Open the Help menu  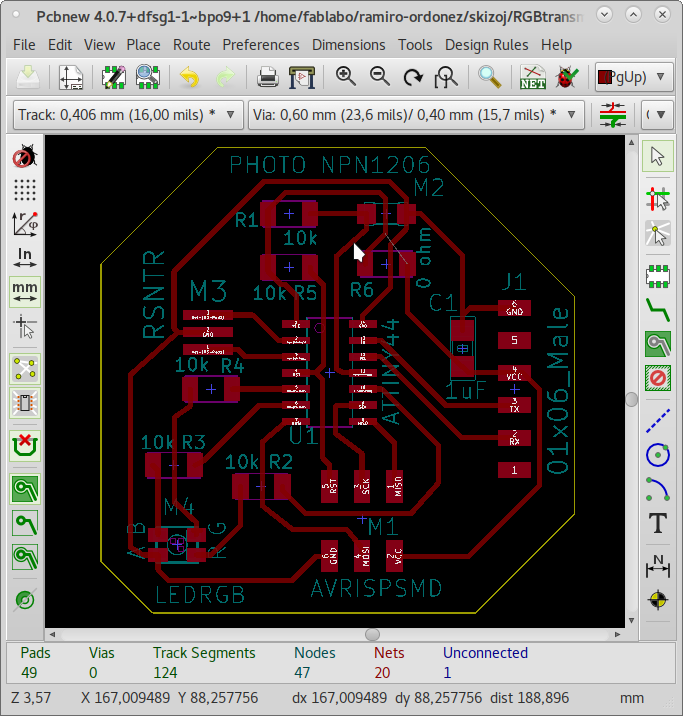pos(556,45)
